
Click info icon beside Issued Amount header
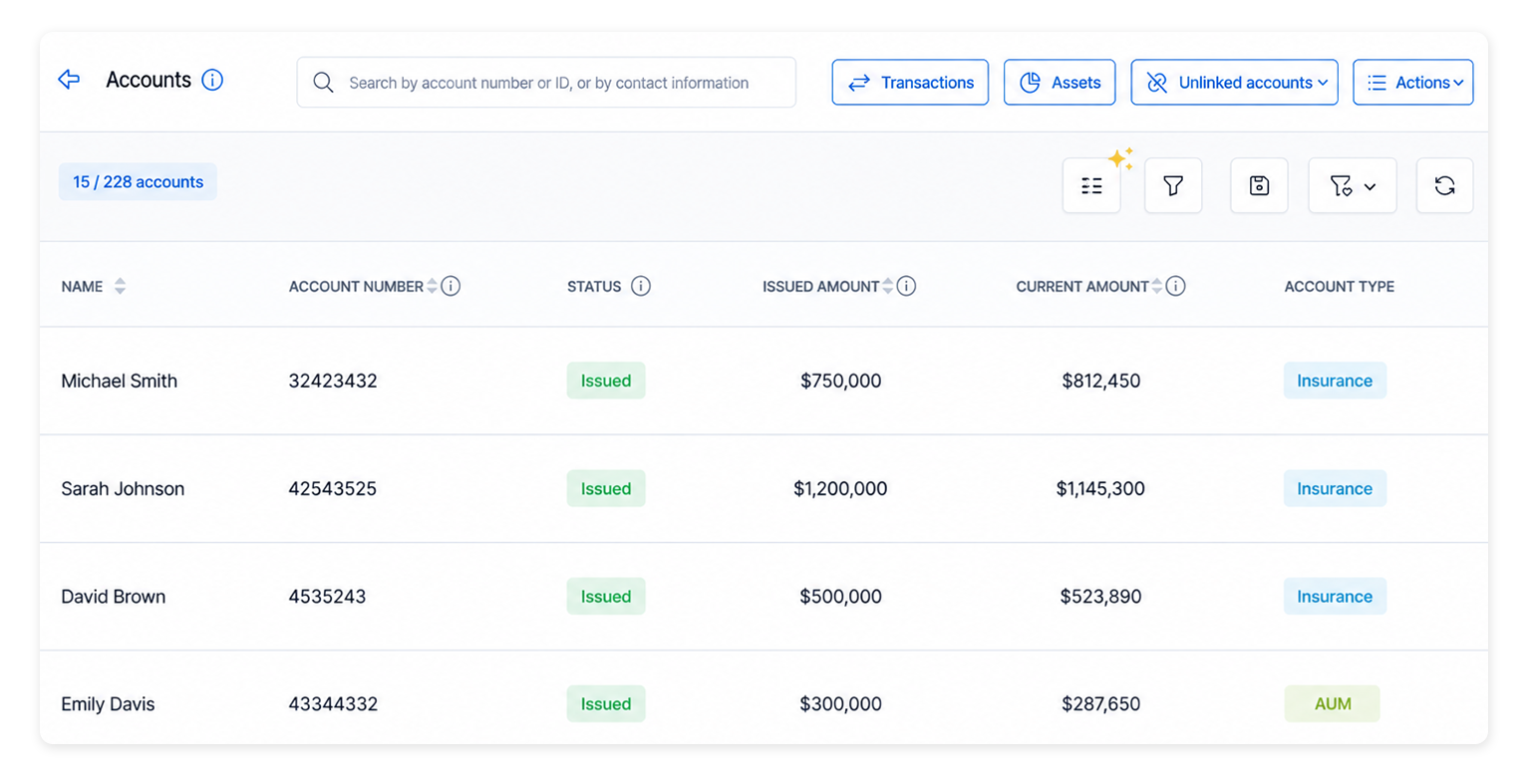click(906, 286)
